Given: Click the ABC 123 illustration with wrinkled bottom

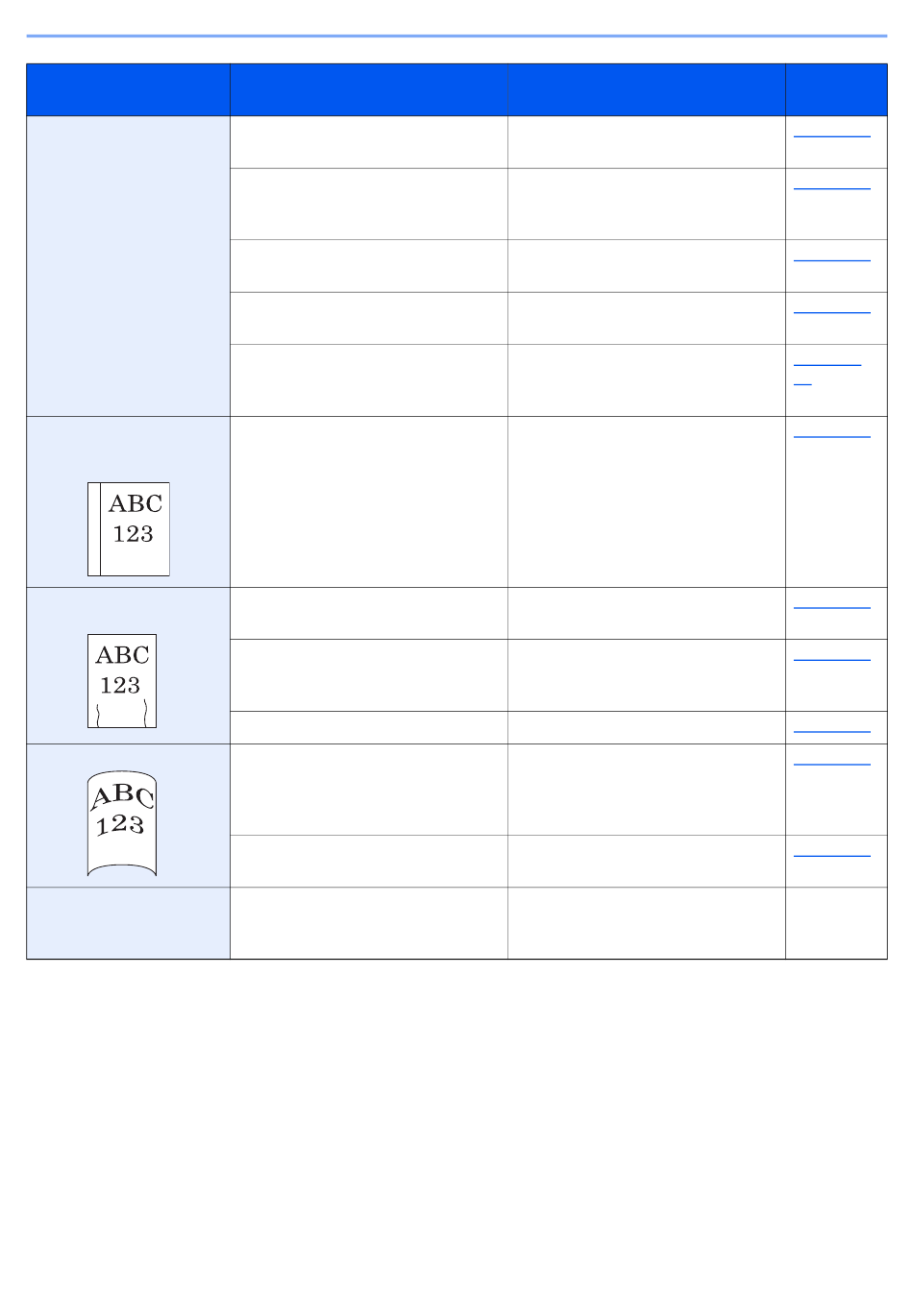Looking at the screenshot, I should [x=122, y=680].
